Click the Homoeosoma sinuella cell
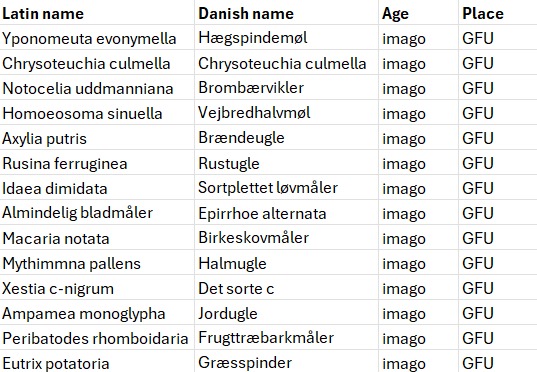The image size is (537, 372). pos(97,112)
